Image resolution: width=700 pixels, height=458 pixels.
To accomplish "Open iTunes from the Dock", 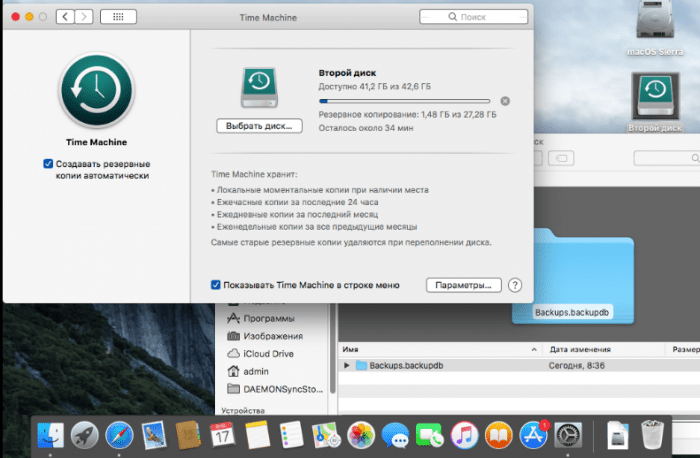I will pos(464,435).
